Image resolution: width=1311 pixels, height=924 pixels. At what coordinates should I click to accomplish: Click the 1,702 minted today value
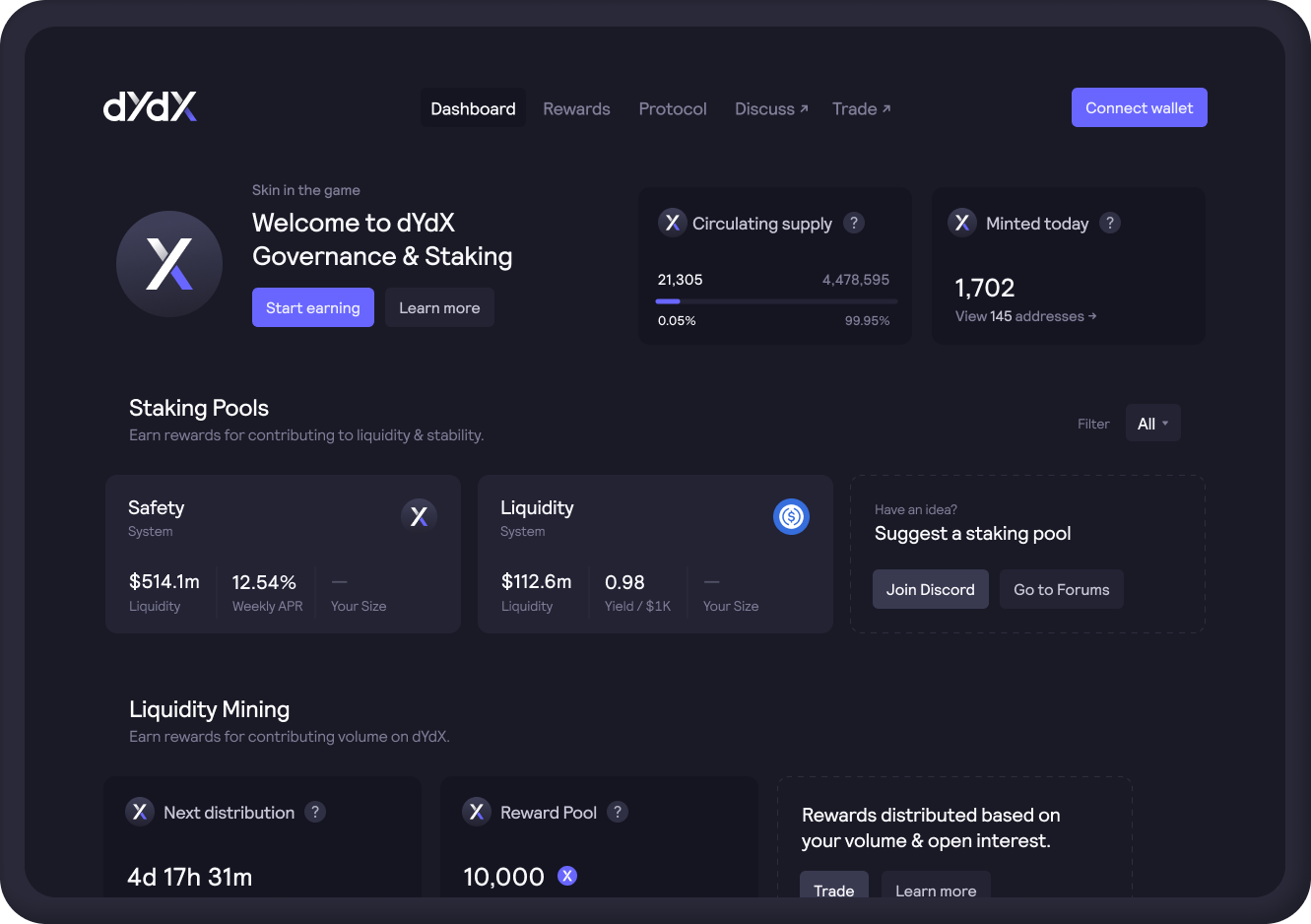985,288
